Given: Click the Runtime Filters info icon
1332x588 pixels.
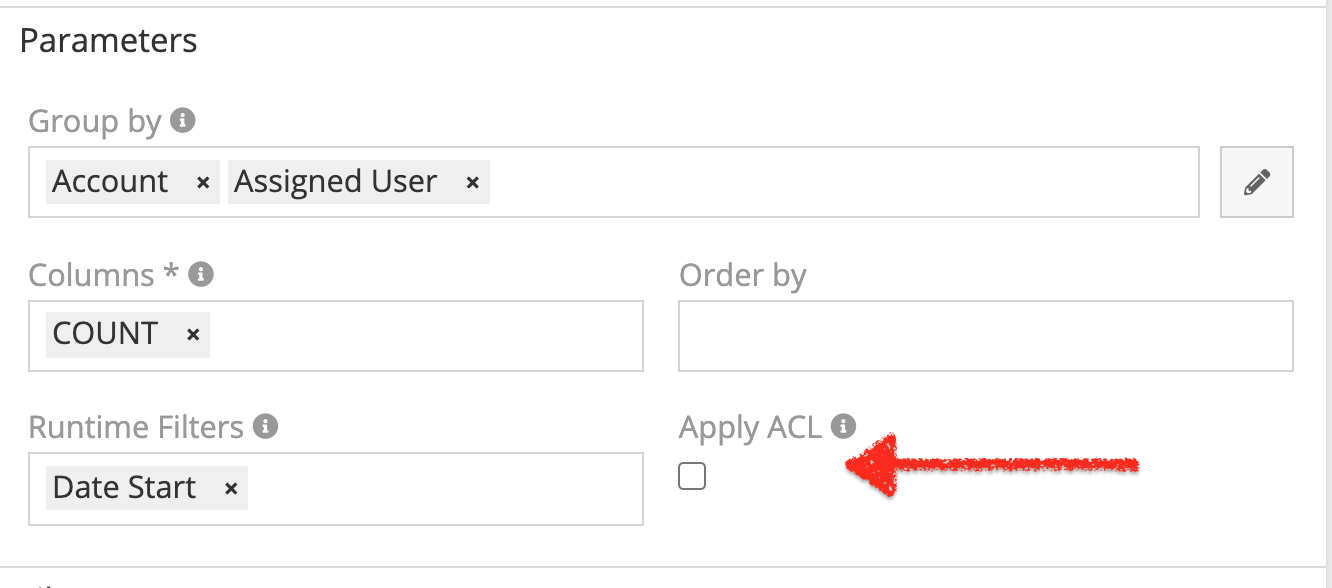Looking at the screenshot, I should 265,427.
